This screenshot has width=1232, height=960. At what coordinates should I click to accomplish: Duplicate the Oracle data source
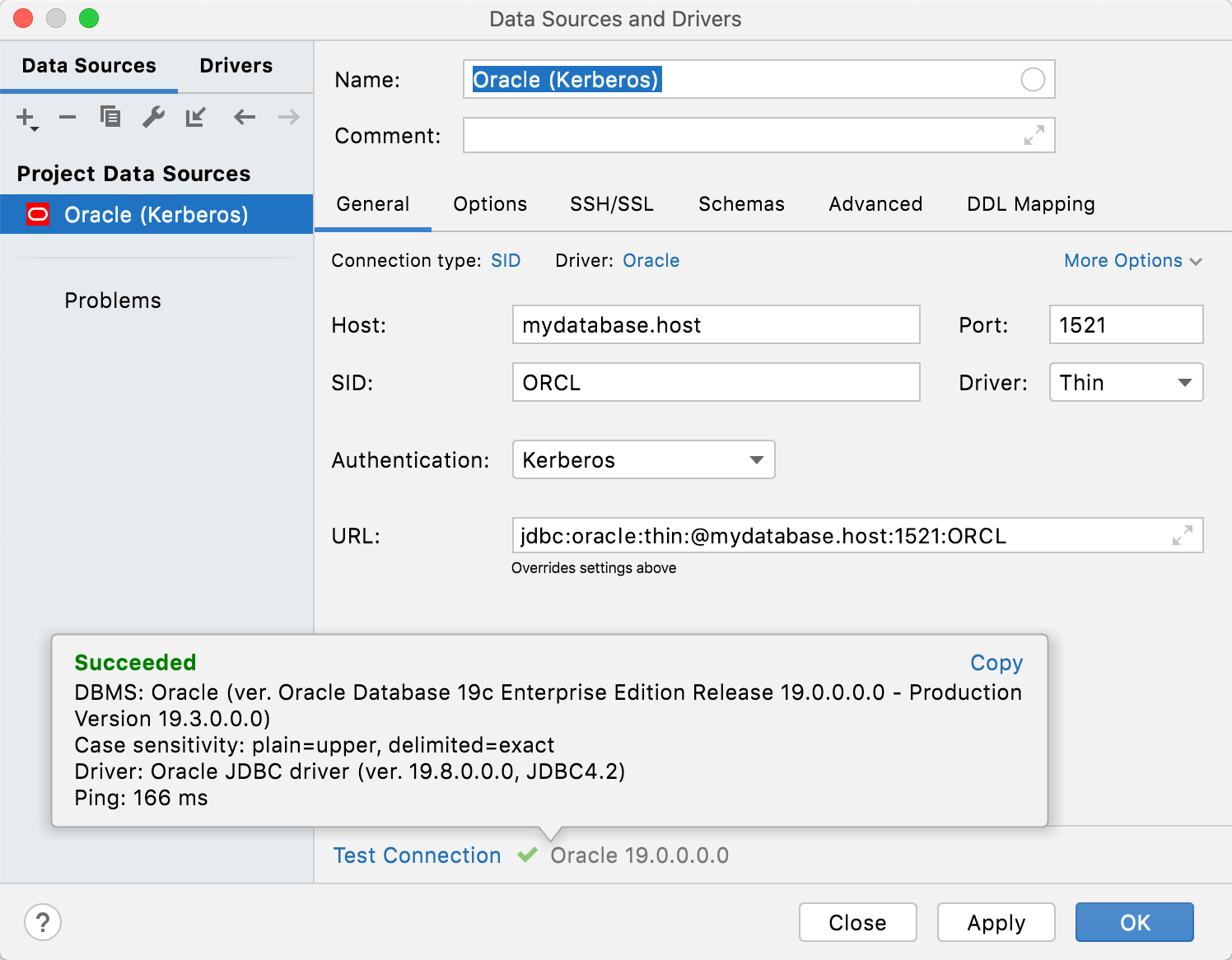pyautogui.click(x=110, y=117)
